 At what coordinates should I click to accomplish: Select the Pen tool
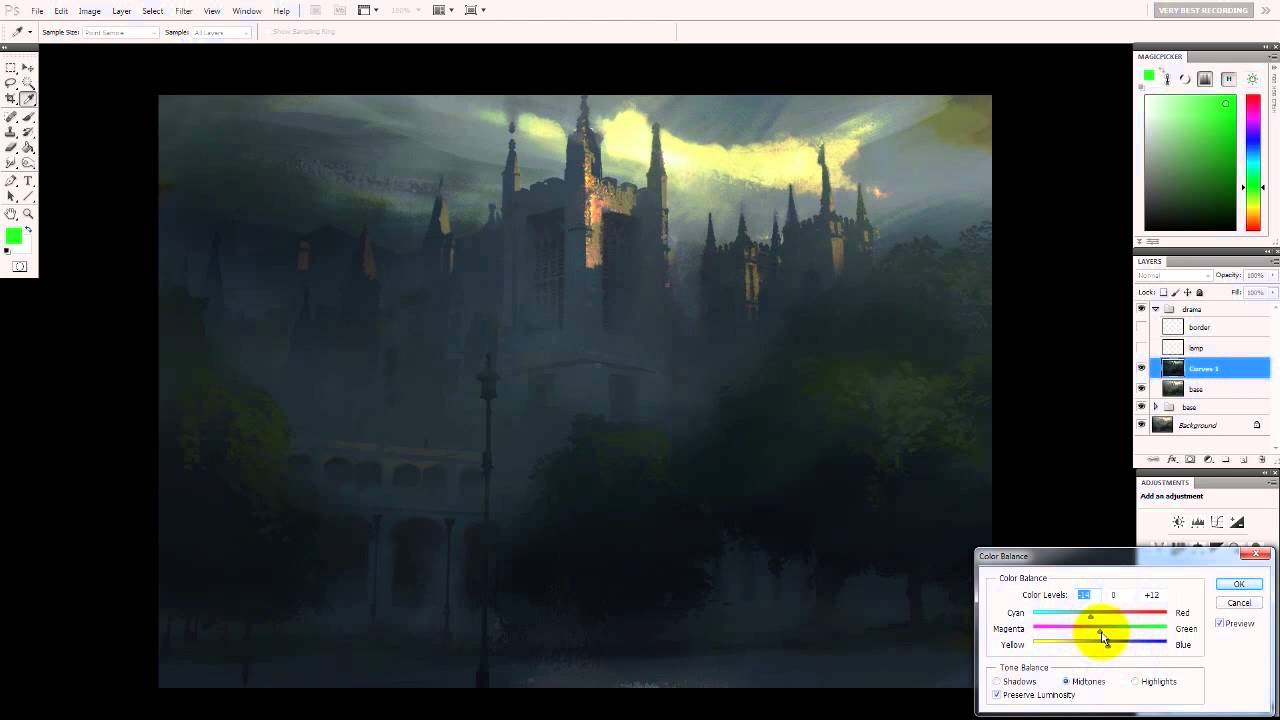pos(10,181)
